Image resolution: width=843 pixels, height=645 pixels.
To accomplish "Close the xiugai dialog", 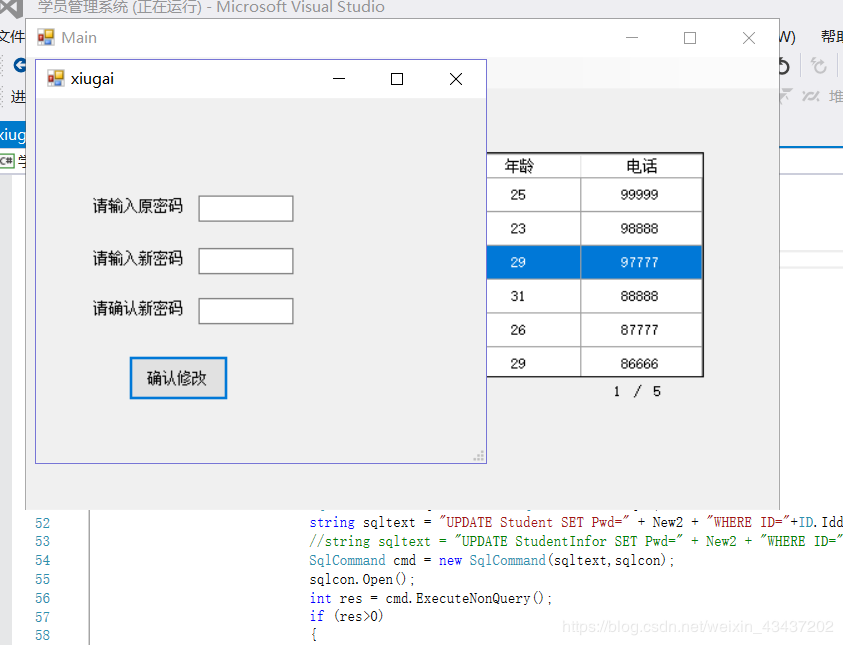I will (455, 79).
